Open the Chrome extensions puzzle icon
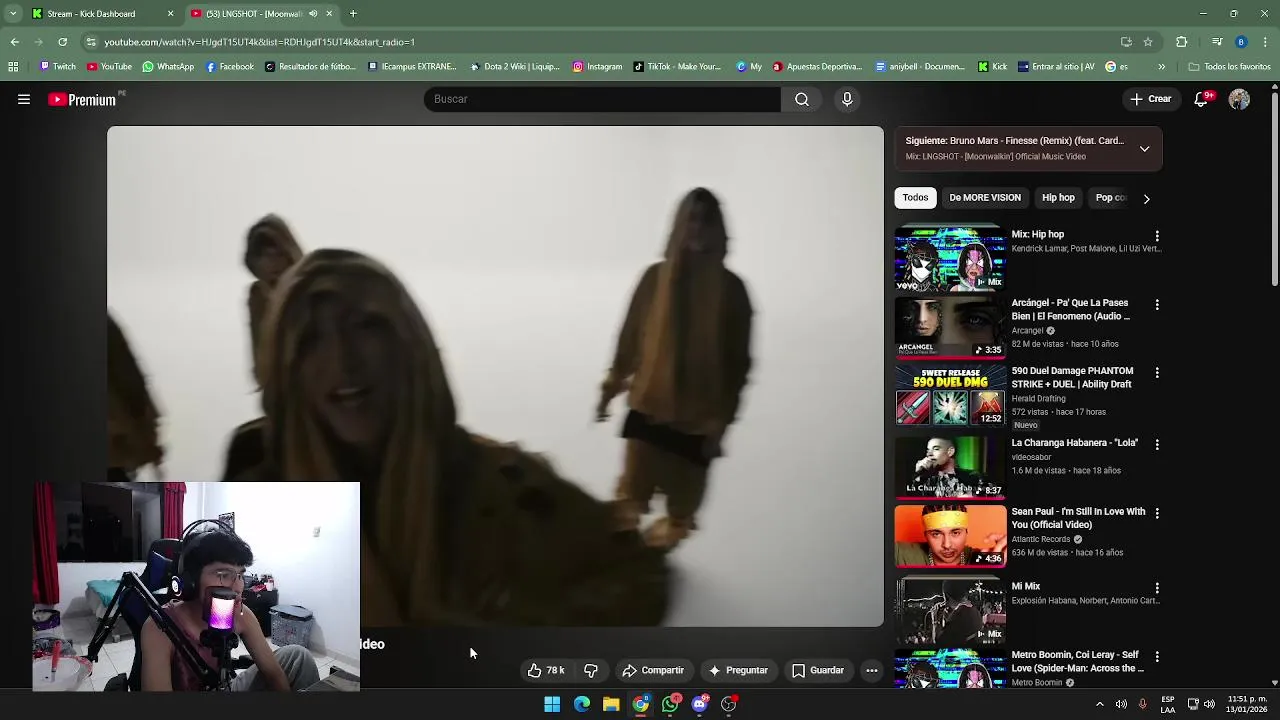 (x=1181, y=42)
